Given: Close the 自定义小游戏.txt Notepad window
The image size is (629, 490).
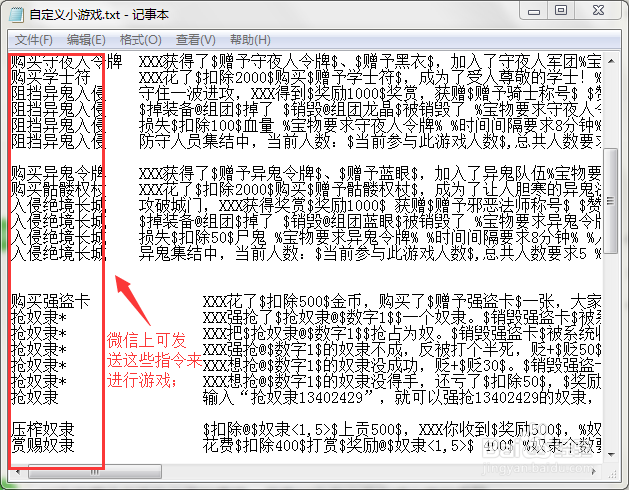Looking at the screenshot, I should (x=598, y=11).
